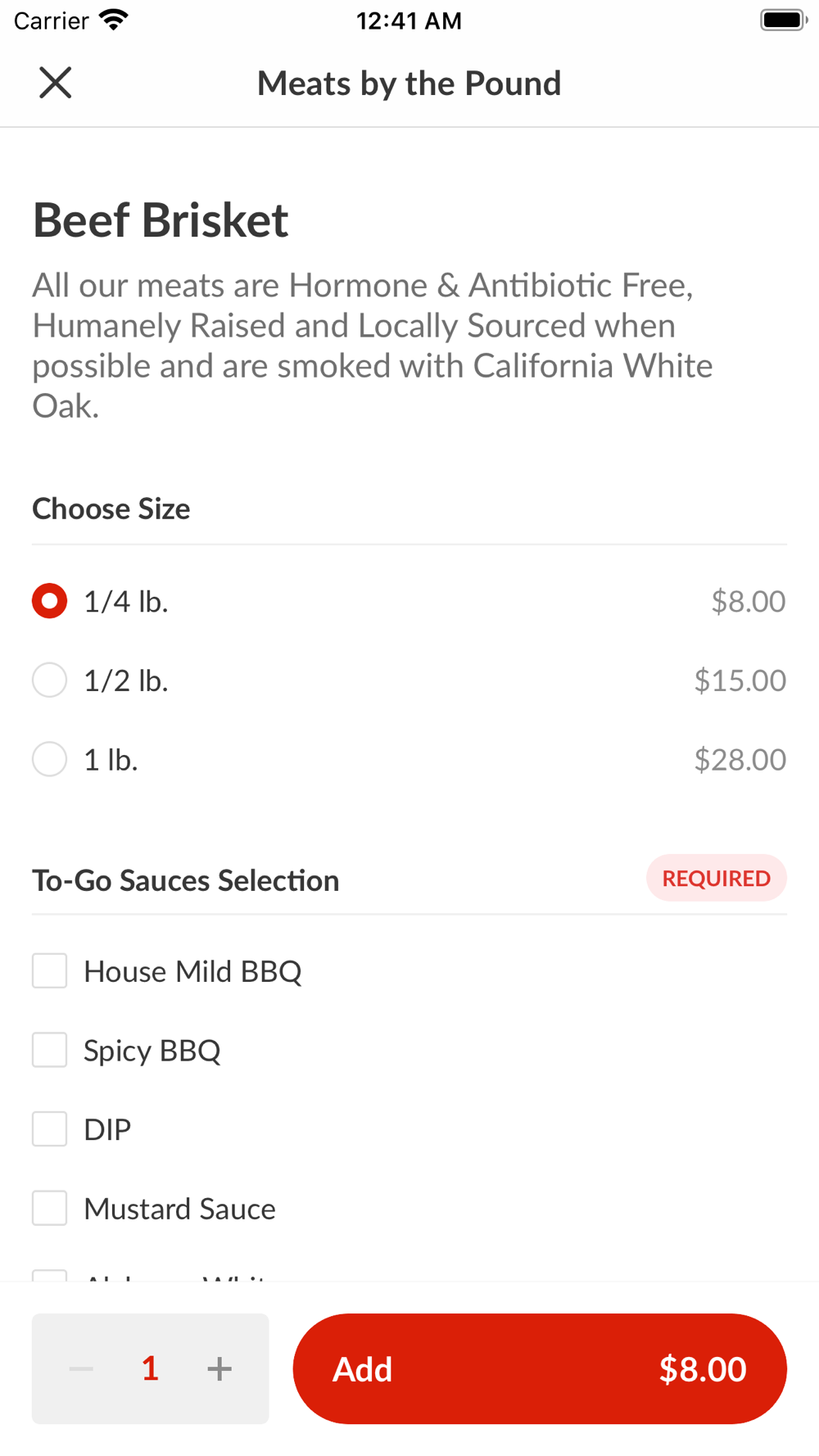Tap the Add button for $8.00
The height and width of the screenshot is (1456, 819).
[540, 1368]
